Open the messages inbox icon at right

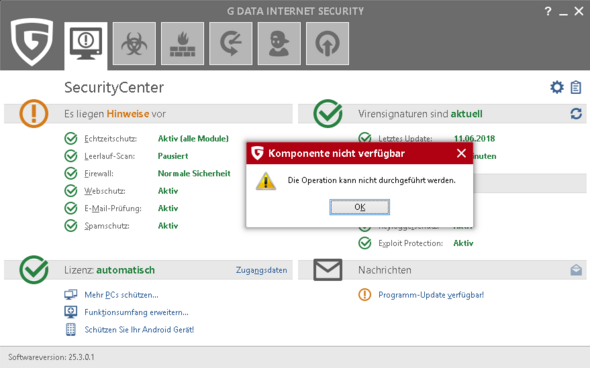[x=576, y=270]
